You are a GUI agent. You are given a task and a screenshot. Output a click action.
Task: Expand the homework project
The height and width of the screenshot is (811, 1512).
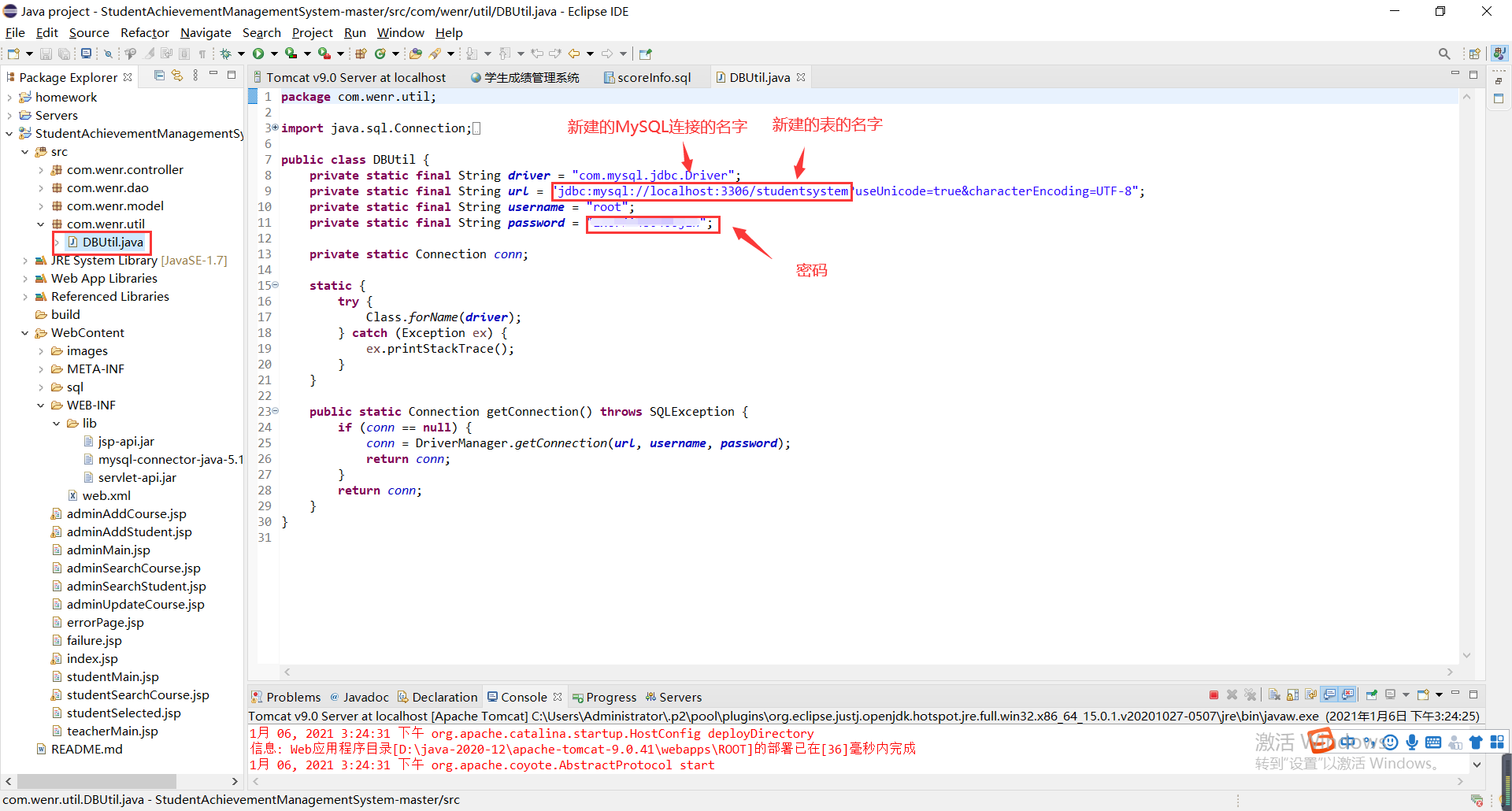(9, 98)
